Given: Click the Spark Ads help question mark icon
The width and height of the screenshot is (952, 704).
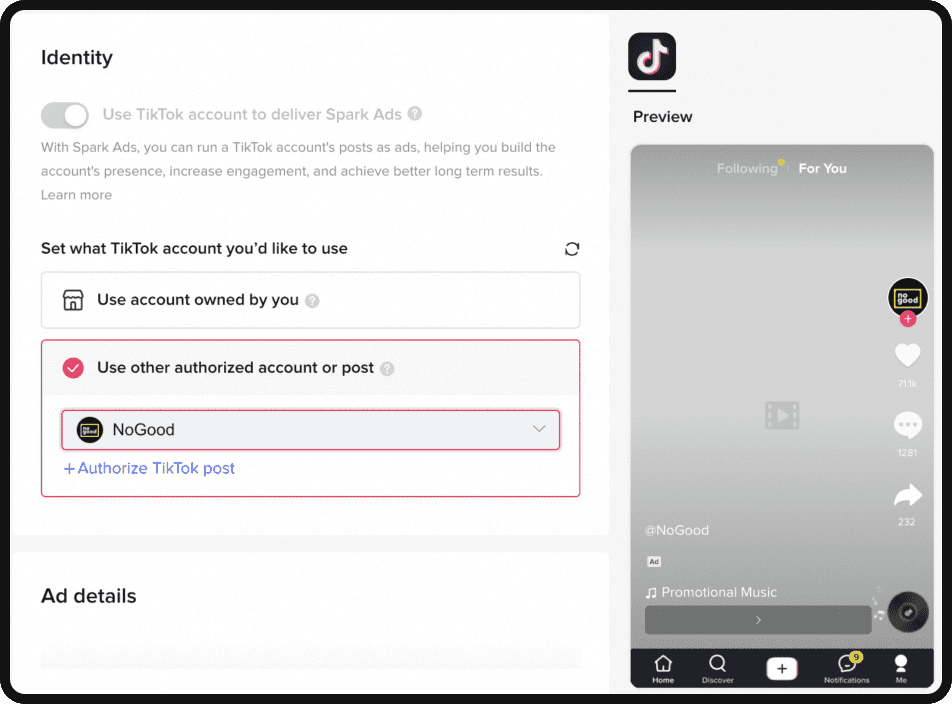Looking at the screenshot, I should click(x=415, y=114).
